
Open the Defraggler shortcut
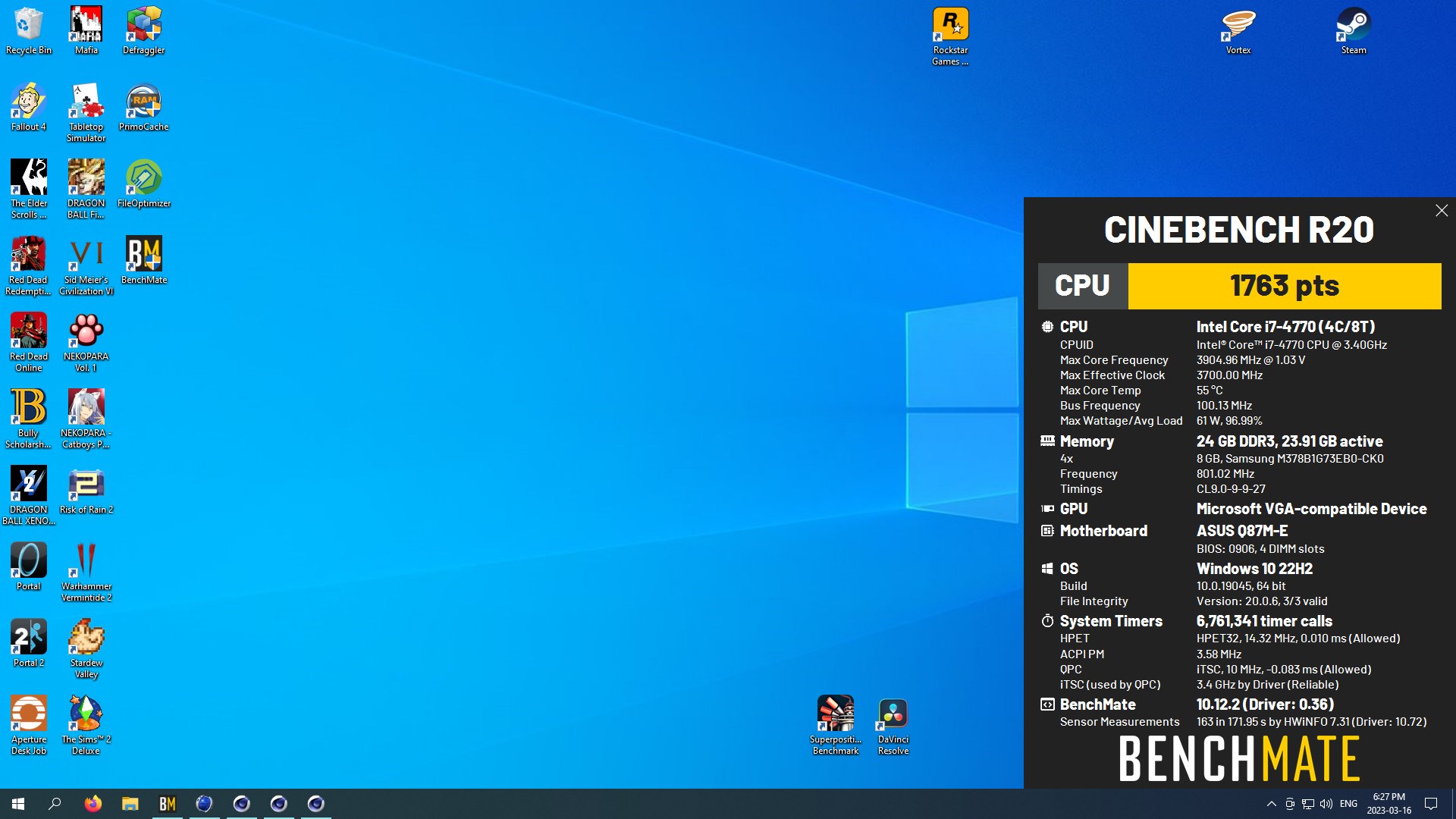point(144,31)
